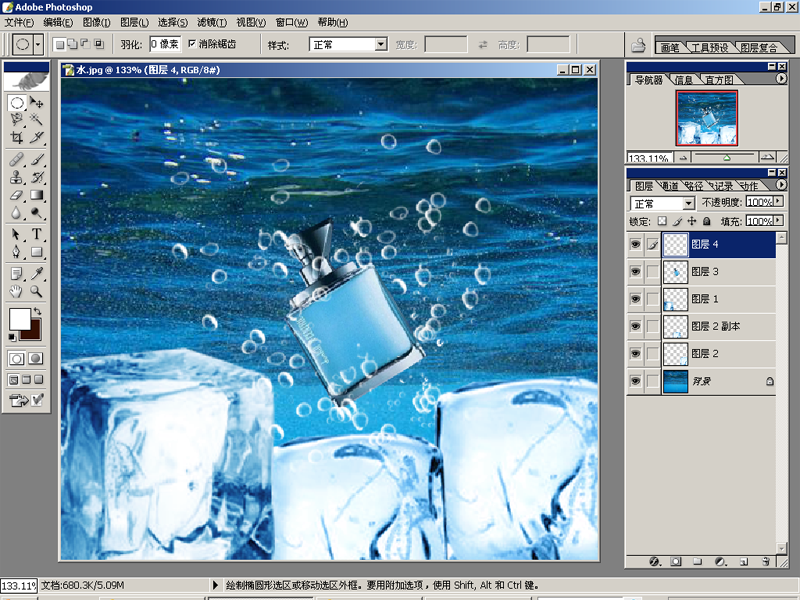Create a new layer group
The width and height of the screenshot is (800, 600).
point(697,562)
